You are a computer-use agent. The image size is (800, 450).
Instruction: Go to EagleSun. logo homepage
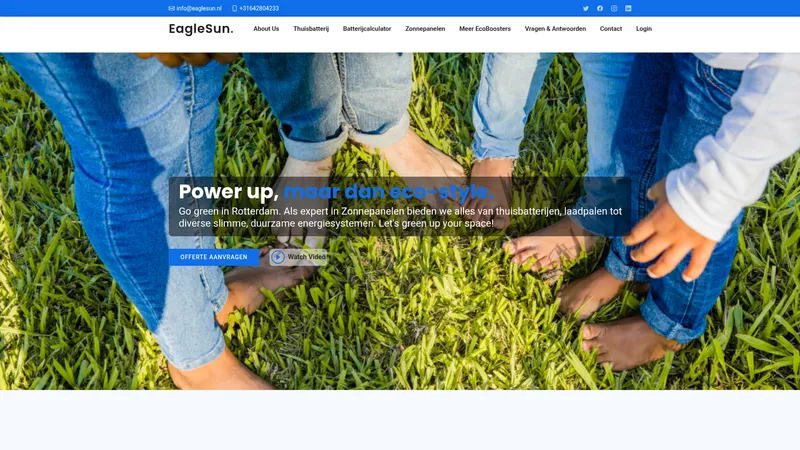[201, 29]
